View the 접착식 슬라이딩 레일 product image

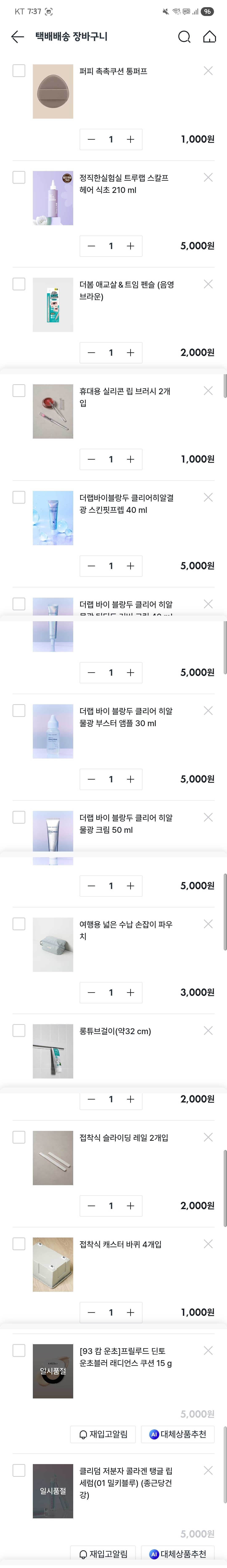point(53,1158)
